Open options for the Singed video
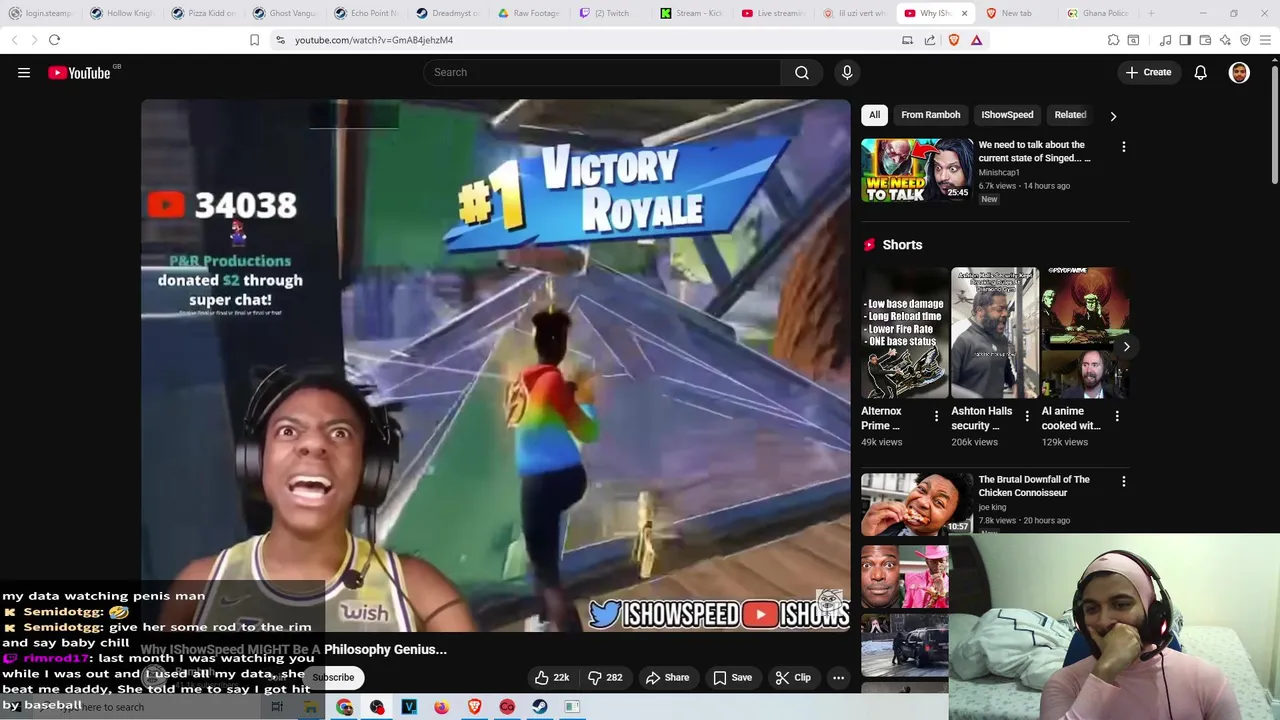This screenshot has height=720, width=1280. click(x=1123, y=147)
